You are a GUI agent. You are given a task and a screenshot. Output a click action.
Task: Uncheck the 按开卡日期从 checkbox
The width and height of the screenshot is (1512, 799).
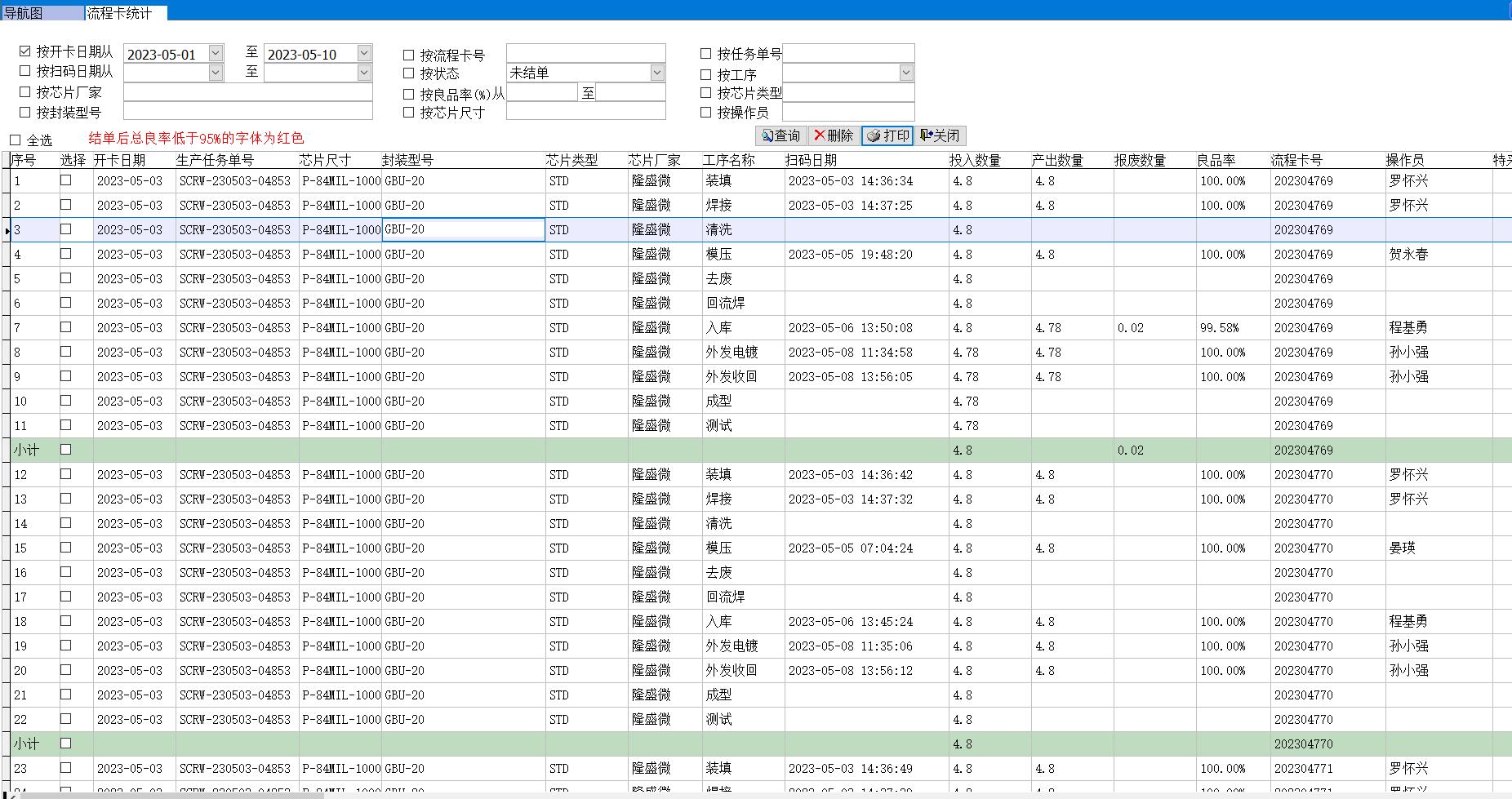(25, 51)
